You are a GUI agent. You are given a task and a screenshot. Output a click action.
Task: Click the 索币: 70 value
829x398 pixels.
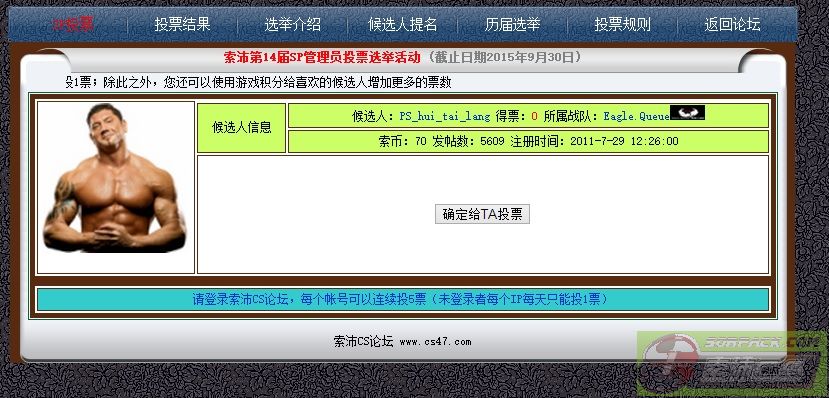pyautogui.click(x=402, y=142)
